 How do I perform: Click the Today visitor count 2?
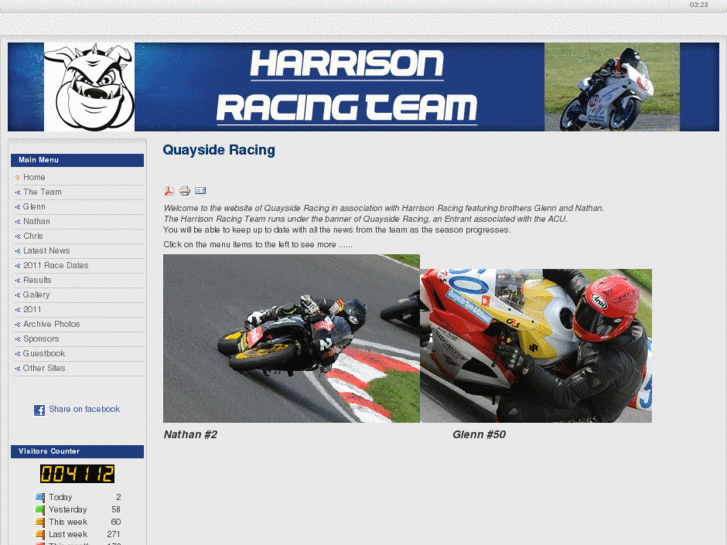118,497
